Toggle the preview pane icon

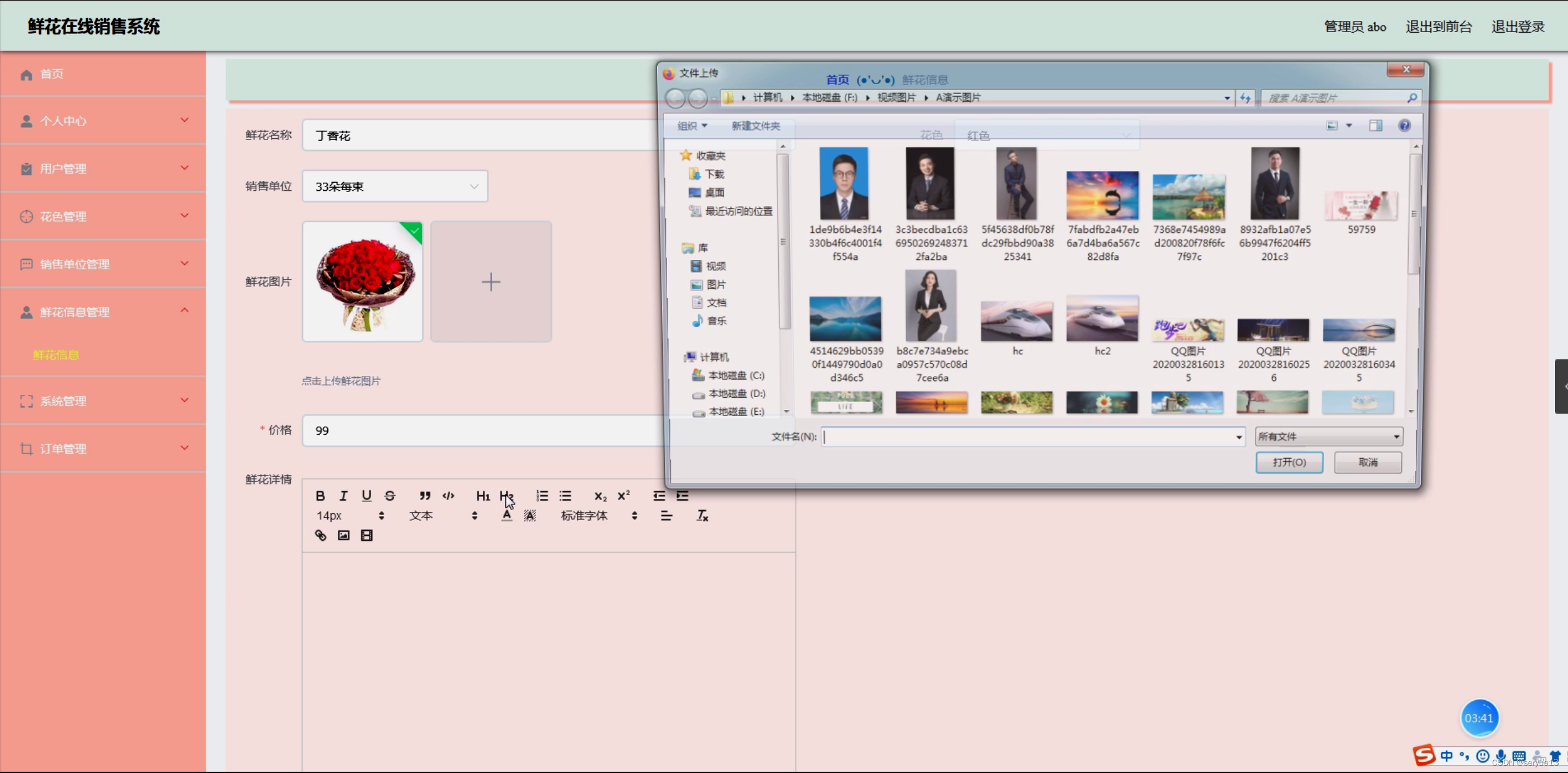[x=1375, y=126]
